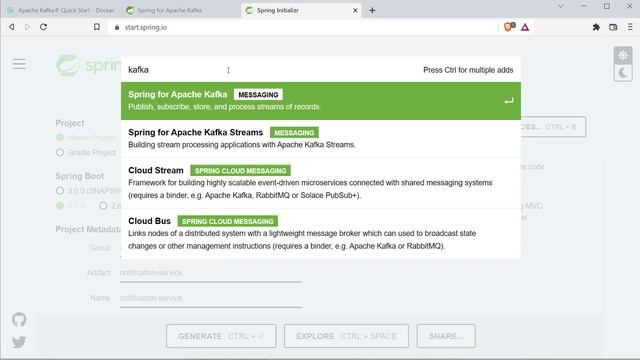Select Spring Boot 2.7.5 radio
The width and height of the screenshot is (640, 360).
pyautogui.click(x=60, y=206)
